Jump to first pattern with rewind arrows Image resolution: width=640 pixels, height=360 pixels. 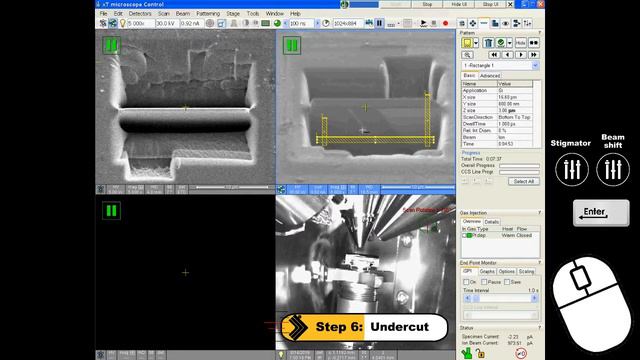(x=494, y=55)
